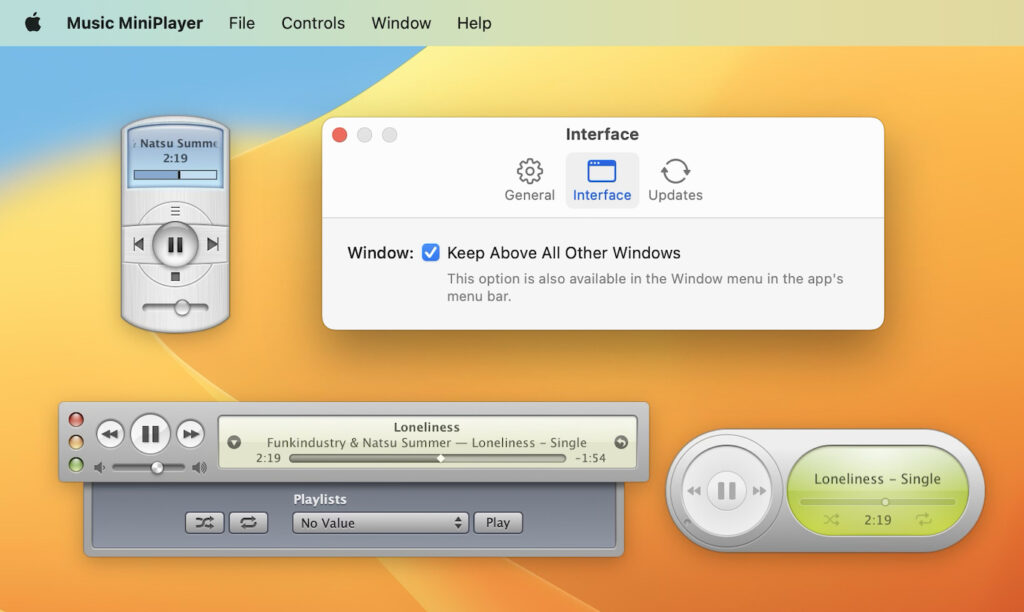Click the song progress slider on the gray player
Screen dimensions: 1024x612
click(x=440, y=459)
